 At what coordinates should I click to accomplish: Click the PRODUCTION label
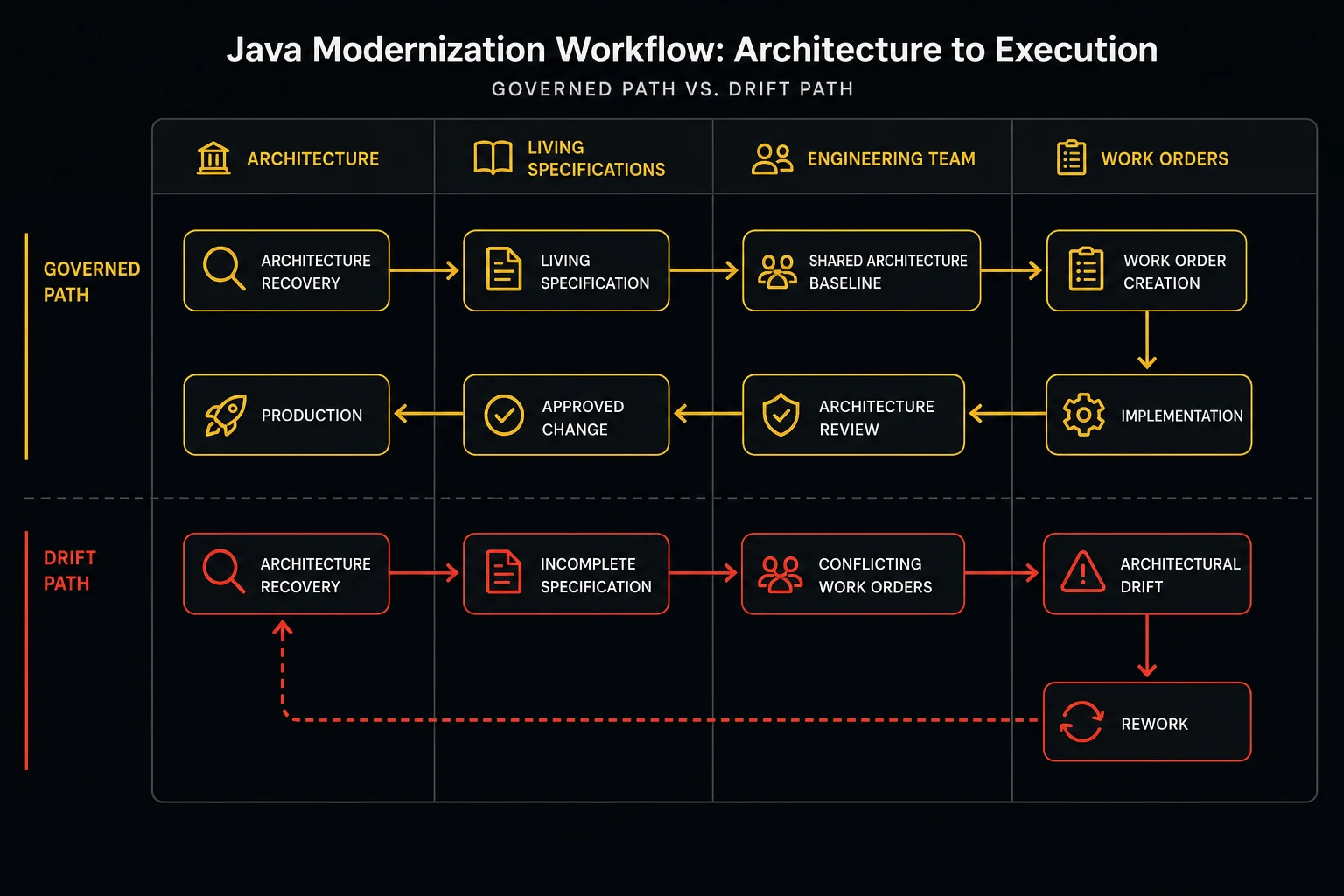tap(311, 416)
